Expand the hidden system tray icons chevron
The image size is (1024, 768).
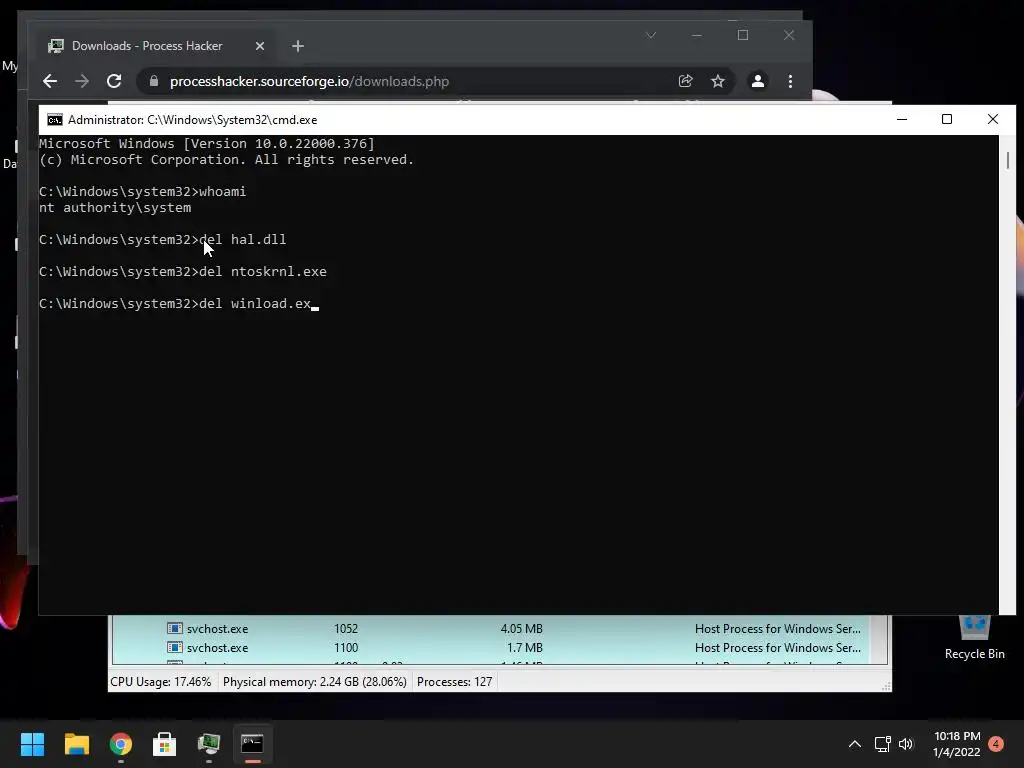tap(854, 744)
